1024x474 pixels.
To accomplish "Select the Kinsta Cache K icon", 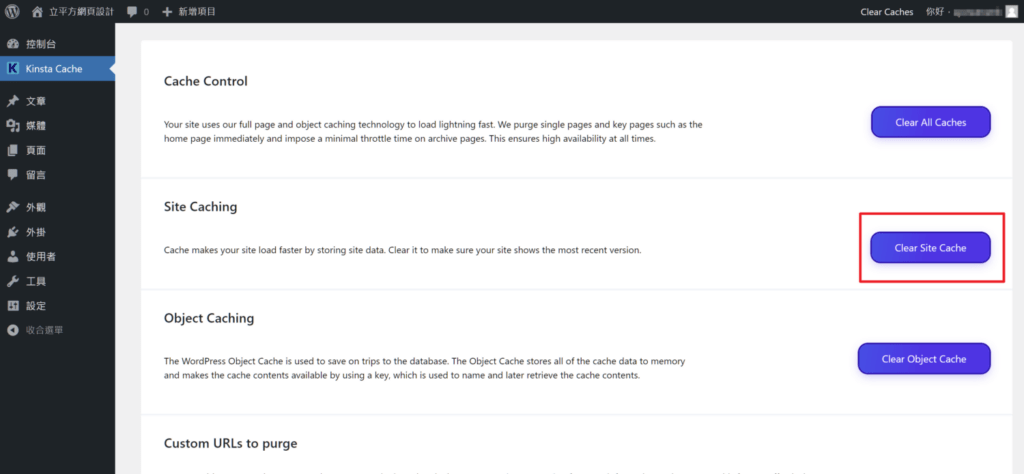I will click(x=12, y=69).
